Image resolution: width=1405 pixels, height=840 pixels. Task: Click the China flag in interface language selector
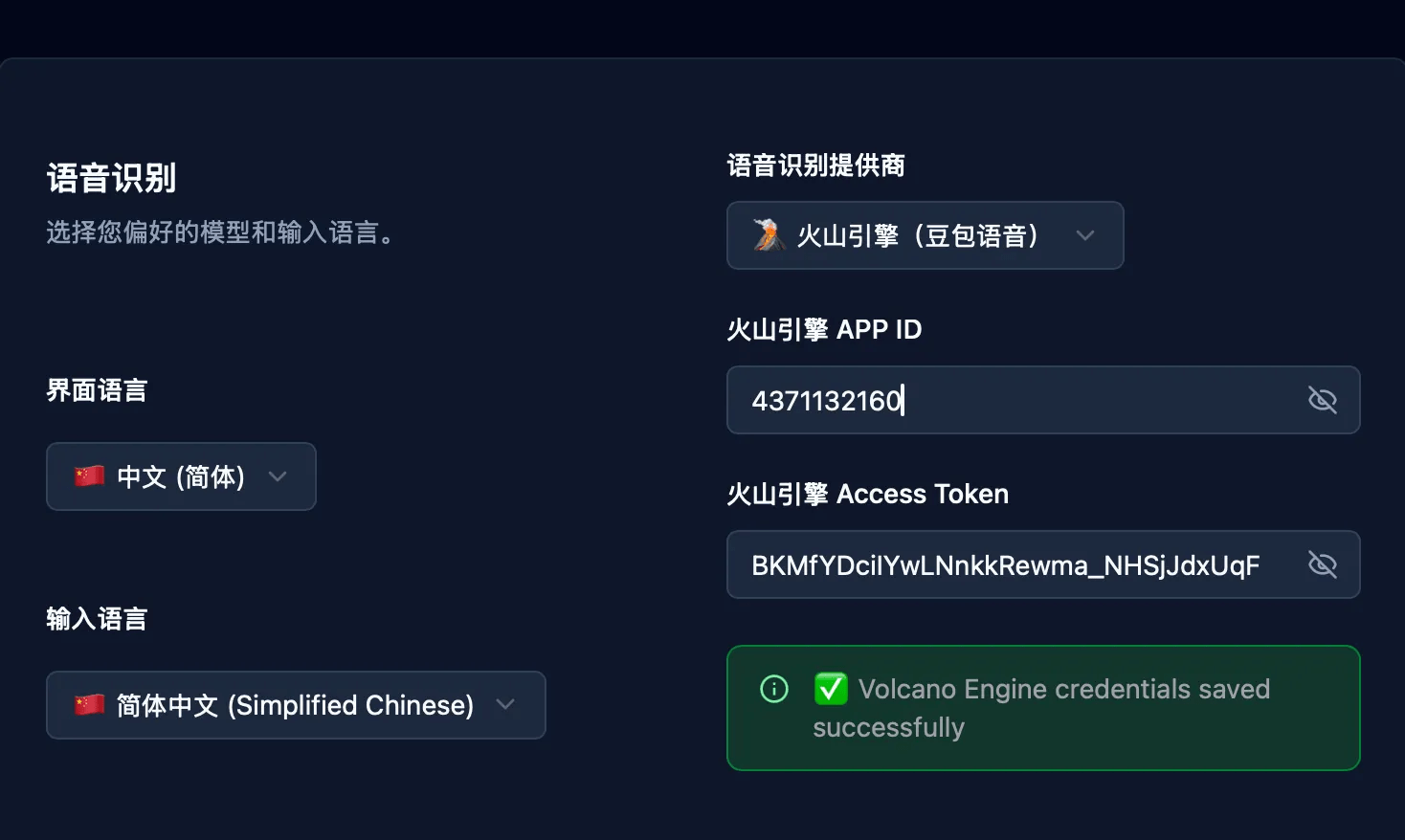[88, 475]
